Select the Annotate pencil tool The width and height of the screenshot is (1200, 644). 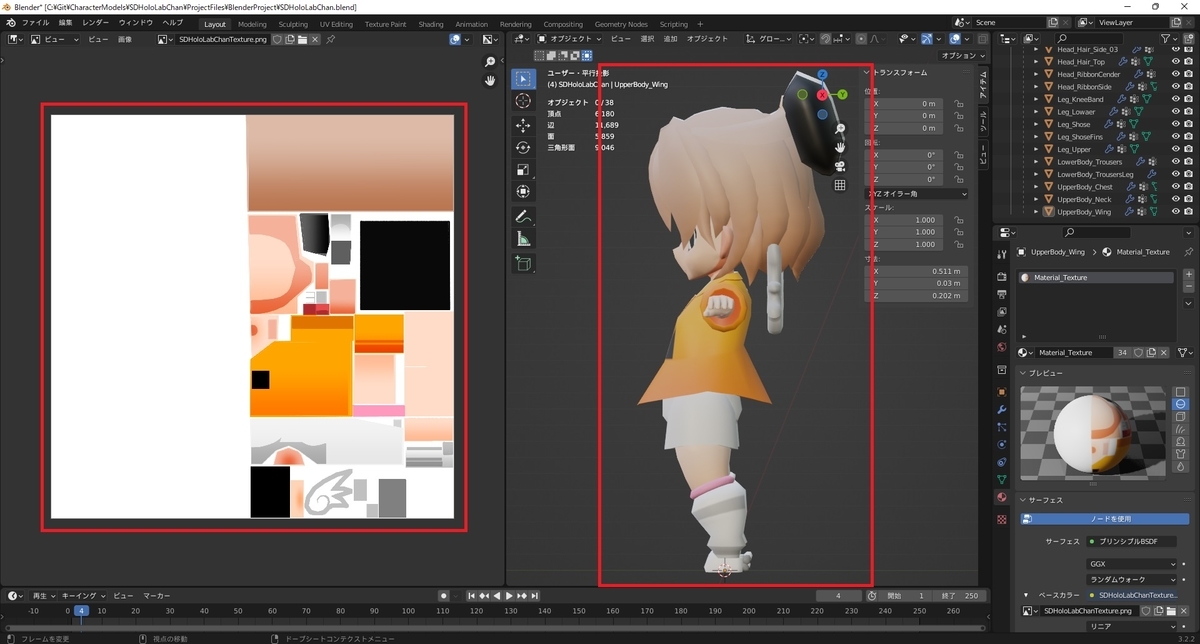click(x=523, y=216)
